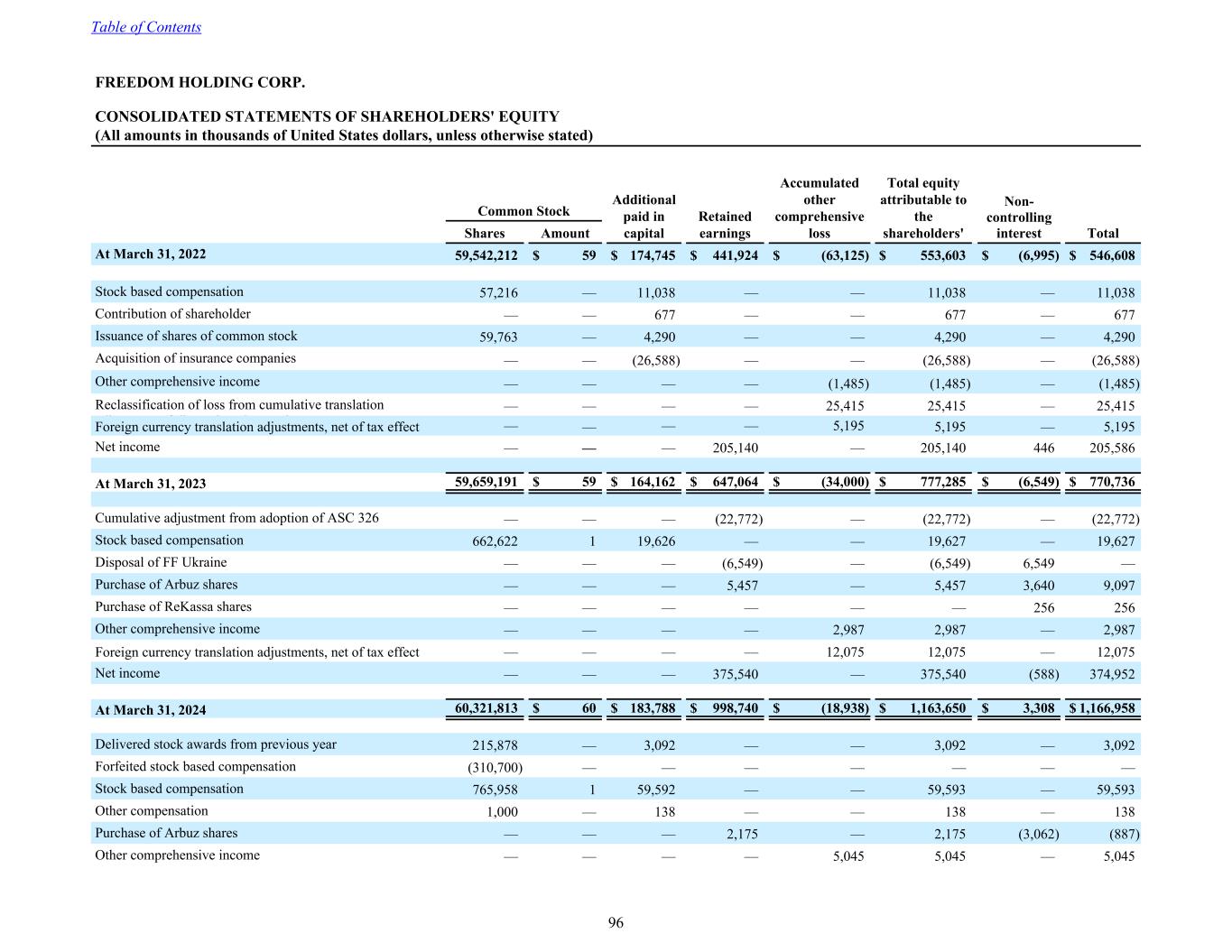Click the Delivered stock awards from previous year label
This screenshot has width=1232, height=952.
[216, 744]
